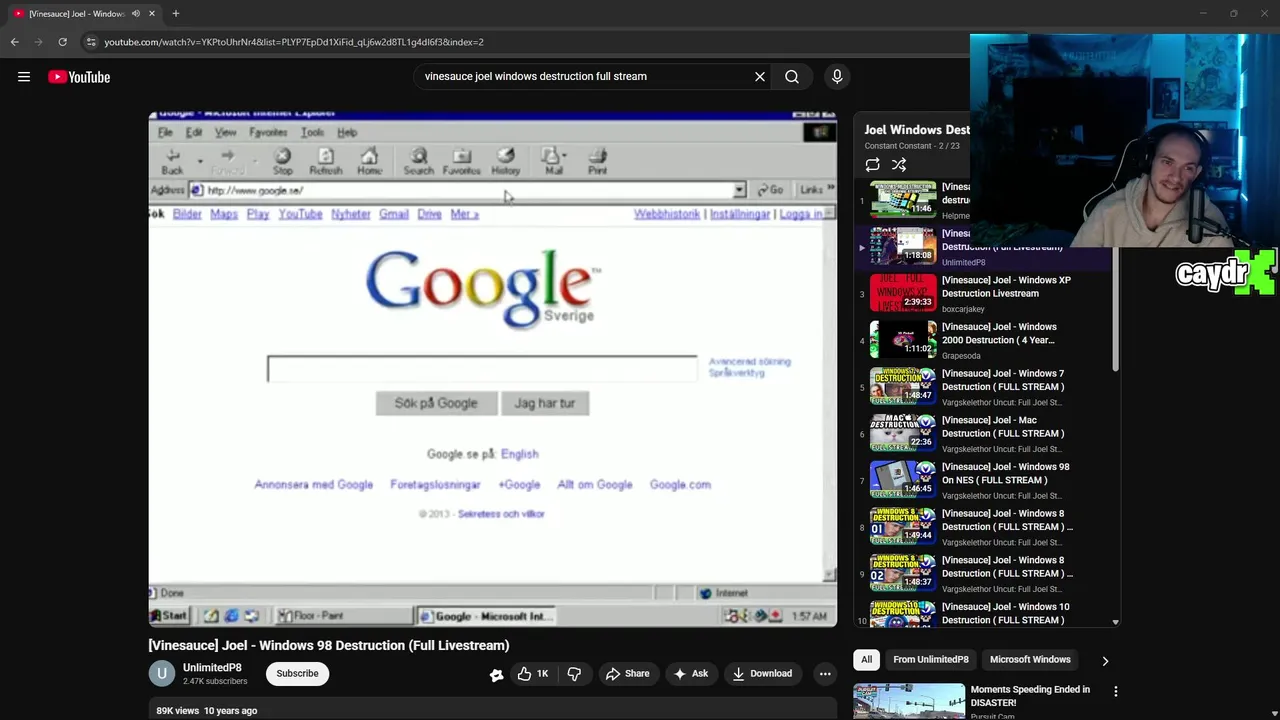Click the UnlimitedP8 channel name
Image resolution: width=1280 pixels, height=720 pixels.
click(x=212, y=668)
